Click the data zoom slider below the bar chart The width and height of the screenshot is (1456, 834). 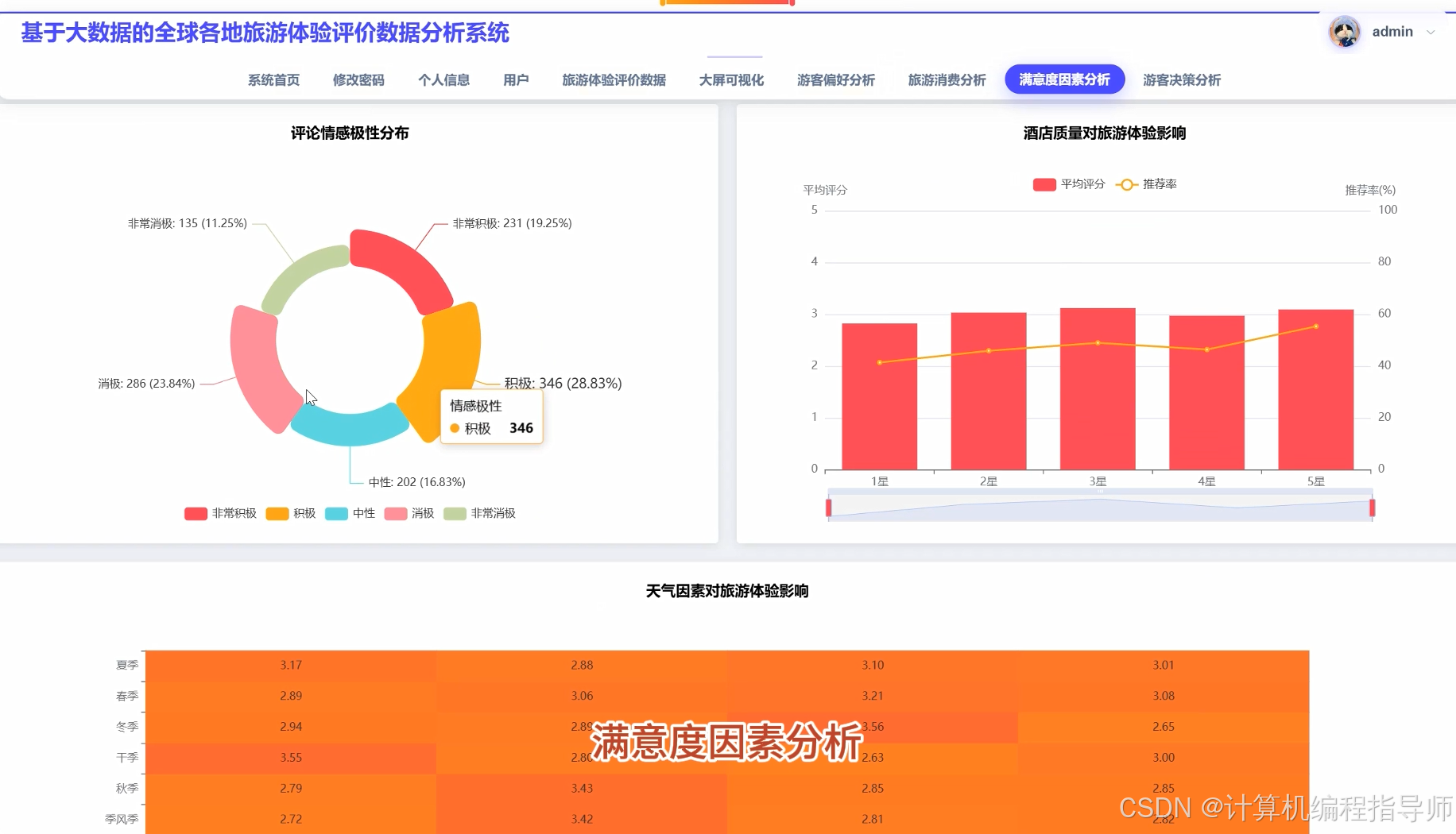[x=1099, y=506]
